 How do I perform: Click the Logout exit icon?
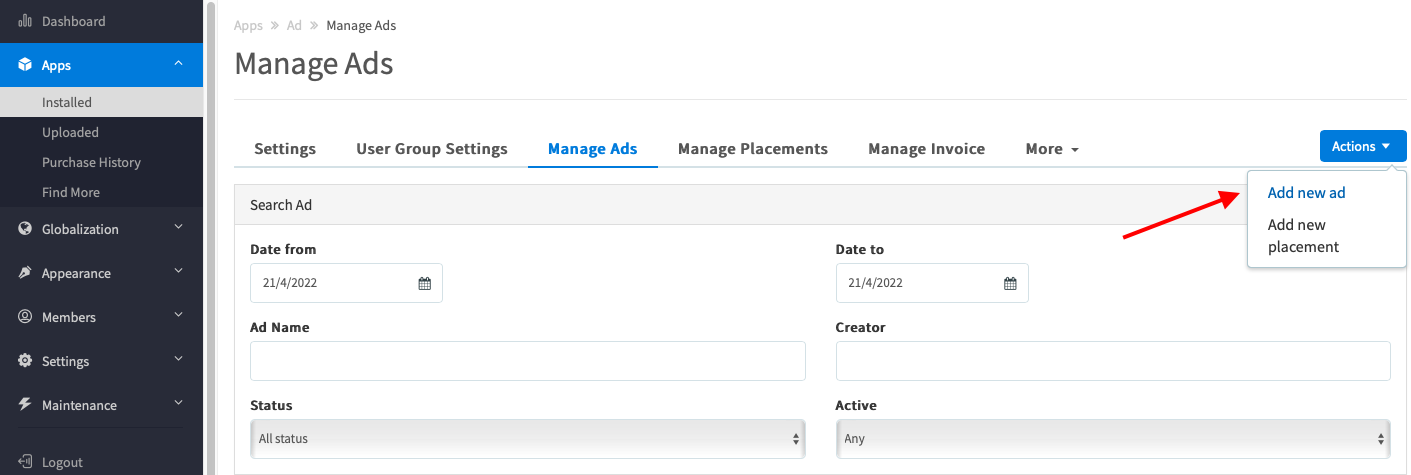(25, 462)
